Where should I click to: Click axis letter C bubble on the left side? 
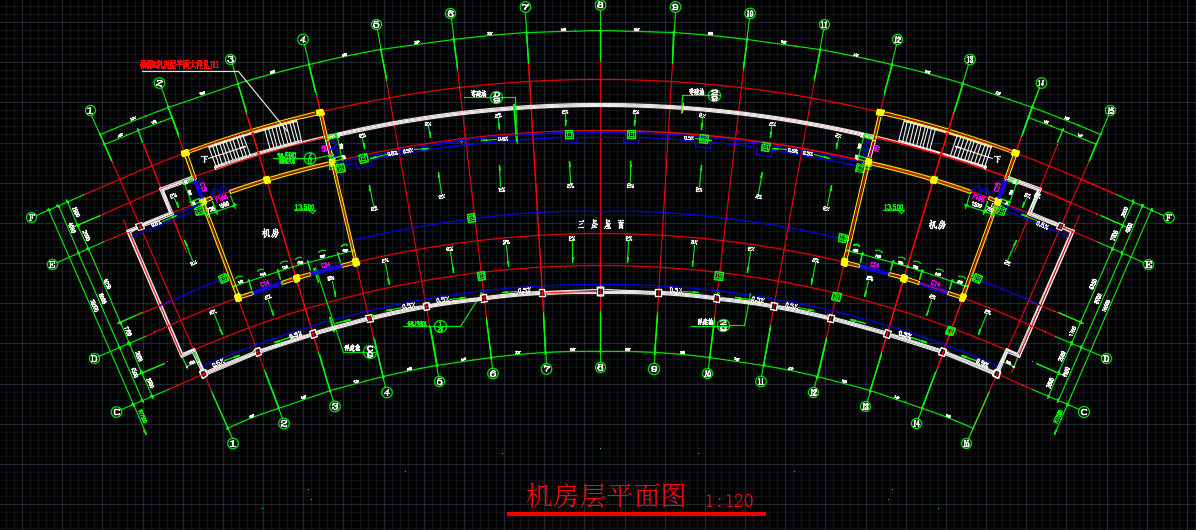pos(117,412)
